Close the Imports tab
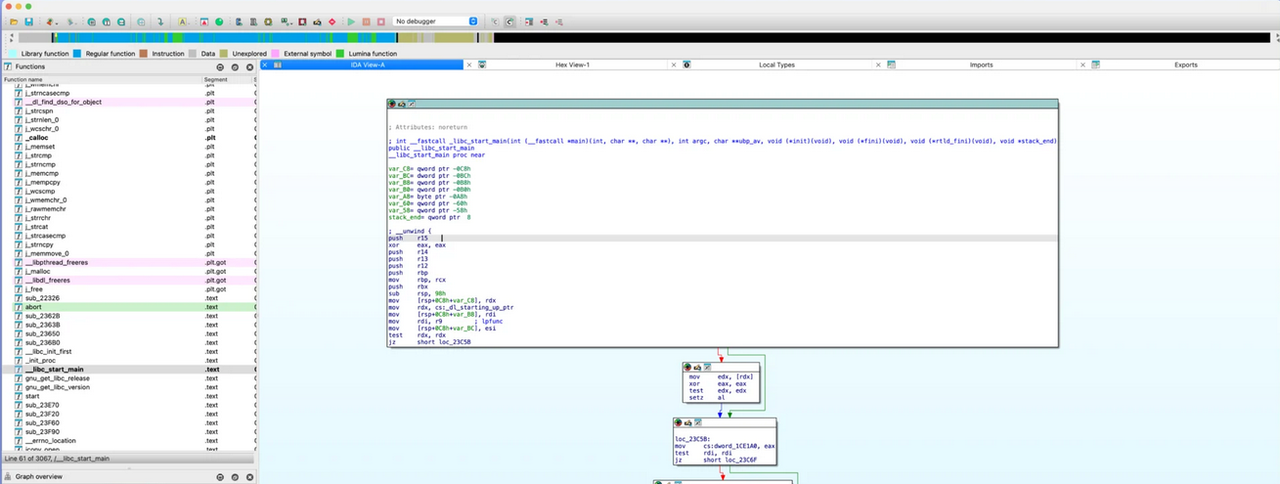 coord(878,65)
